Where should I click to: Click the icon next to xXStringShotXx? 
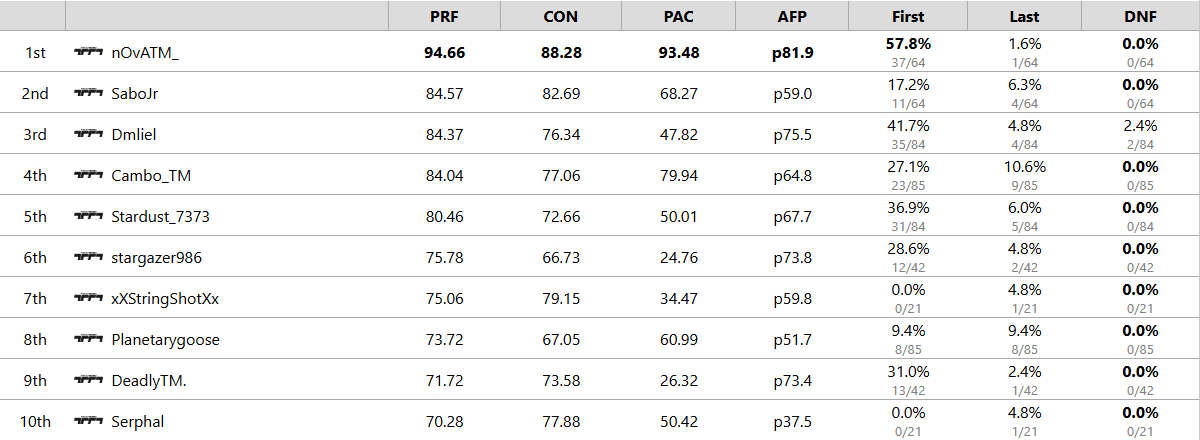(x=89, y=298)
